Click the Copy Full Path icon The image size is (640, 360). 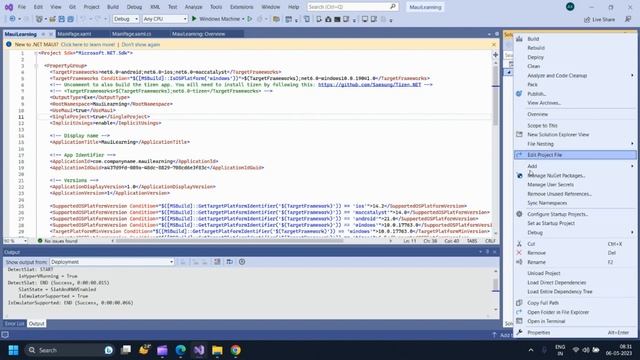(x=519, y=303)
